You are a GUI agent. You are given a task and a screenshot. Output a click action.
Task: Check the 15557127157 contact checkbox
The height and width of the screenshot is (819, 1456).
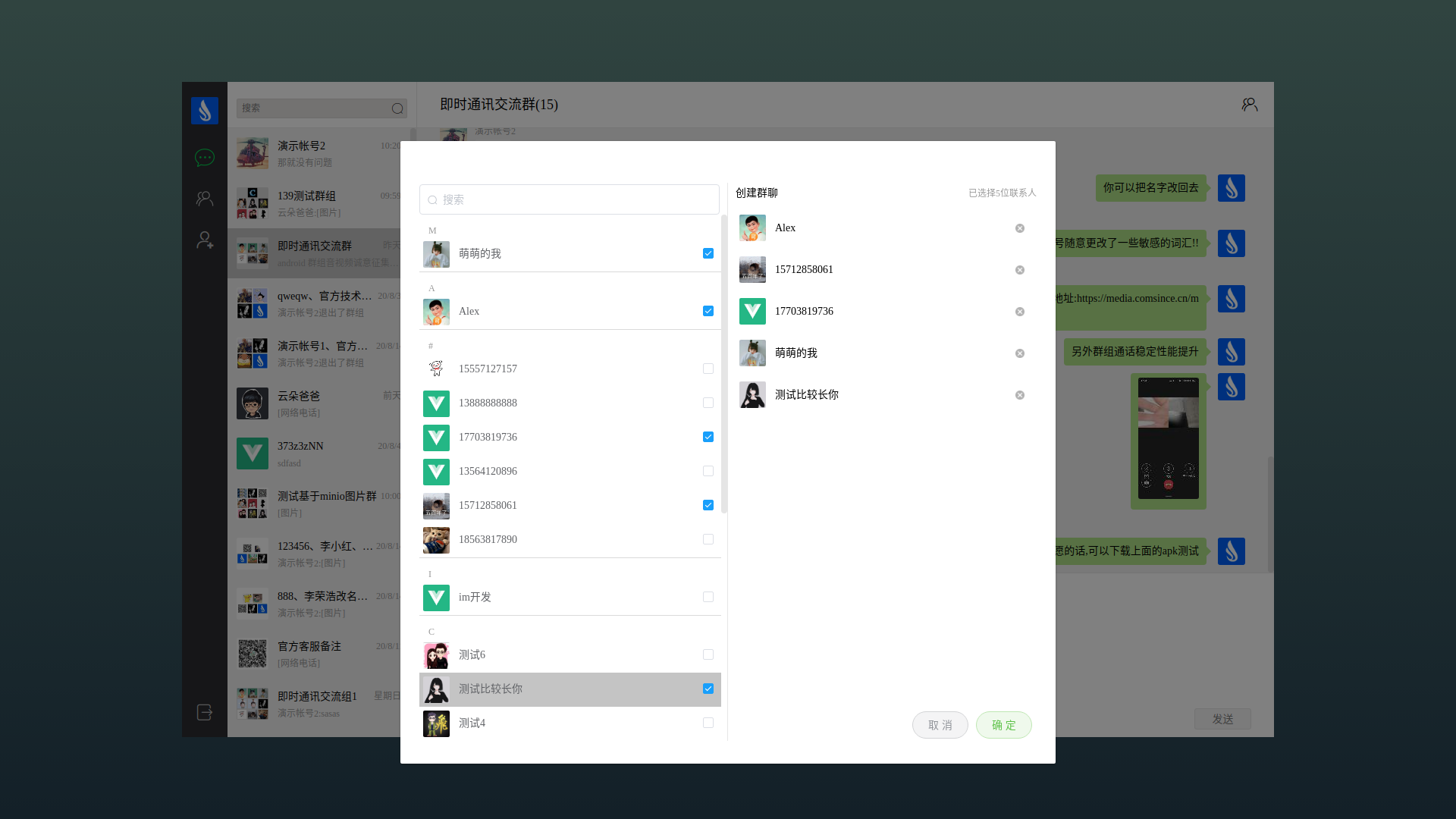tap(708, 369)
